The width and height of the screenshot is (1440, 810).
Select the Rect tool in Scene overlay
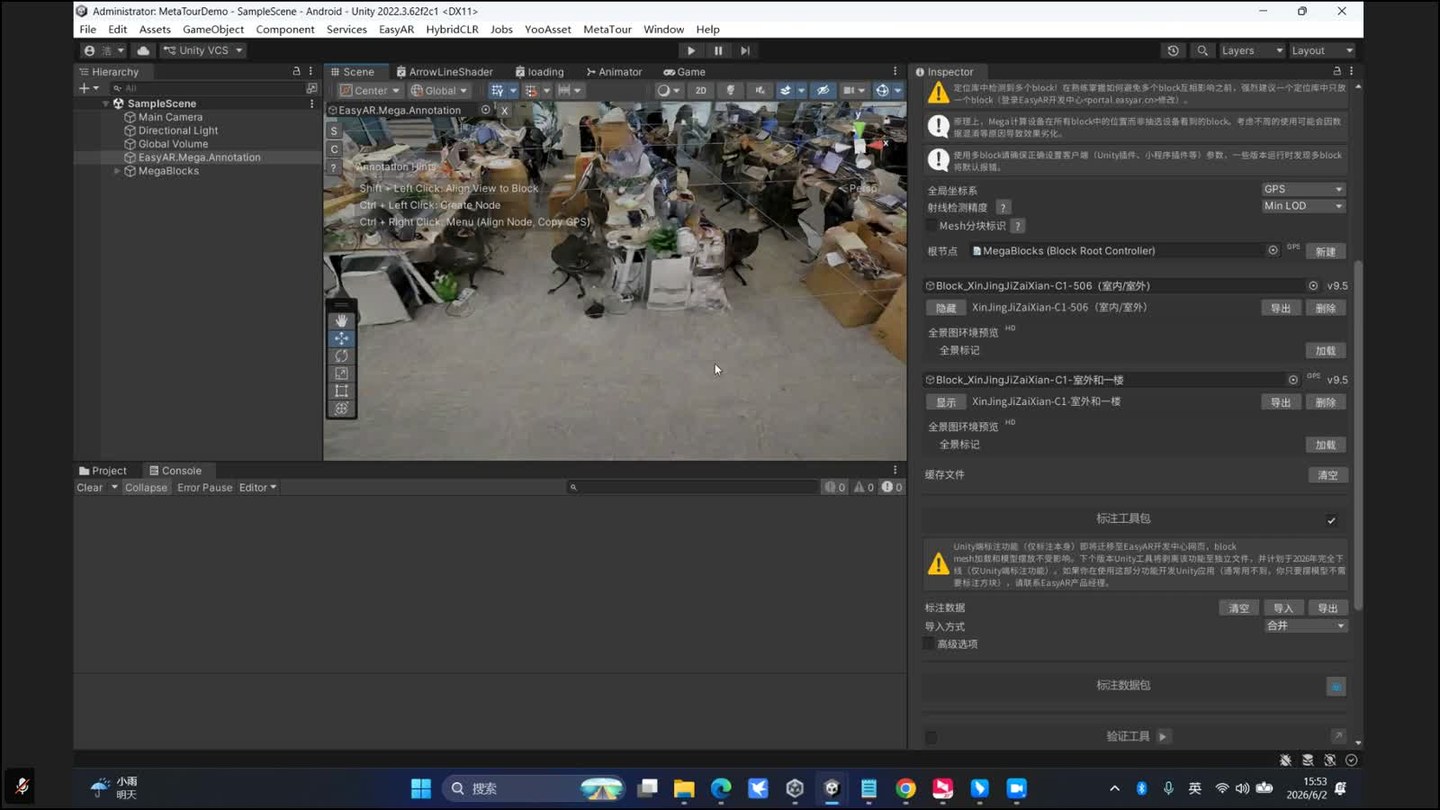[x=341, y=391]
